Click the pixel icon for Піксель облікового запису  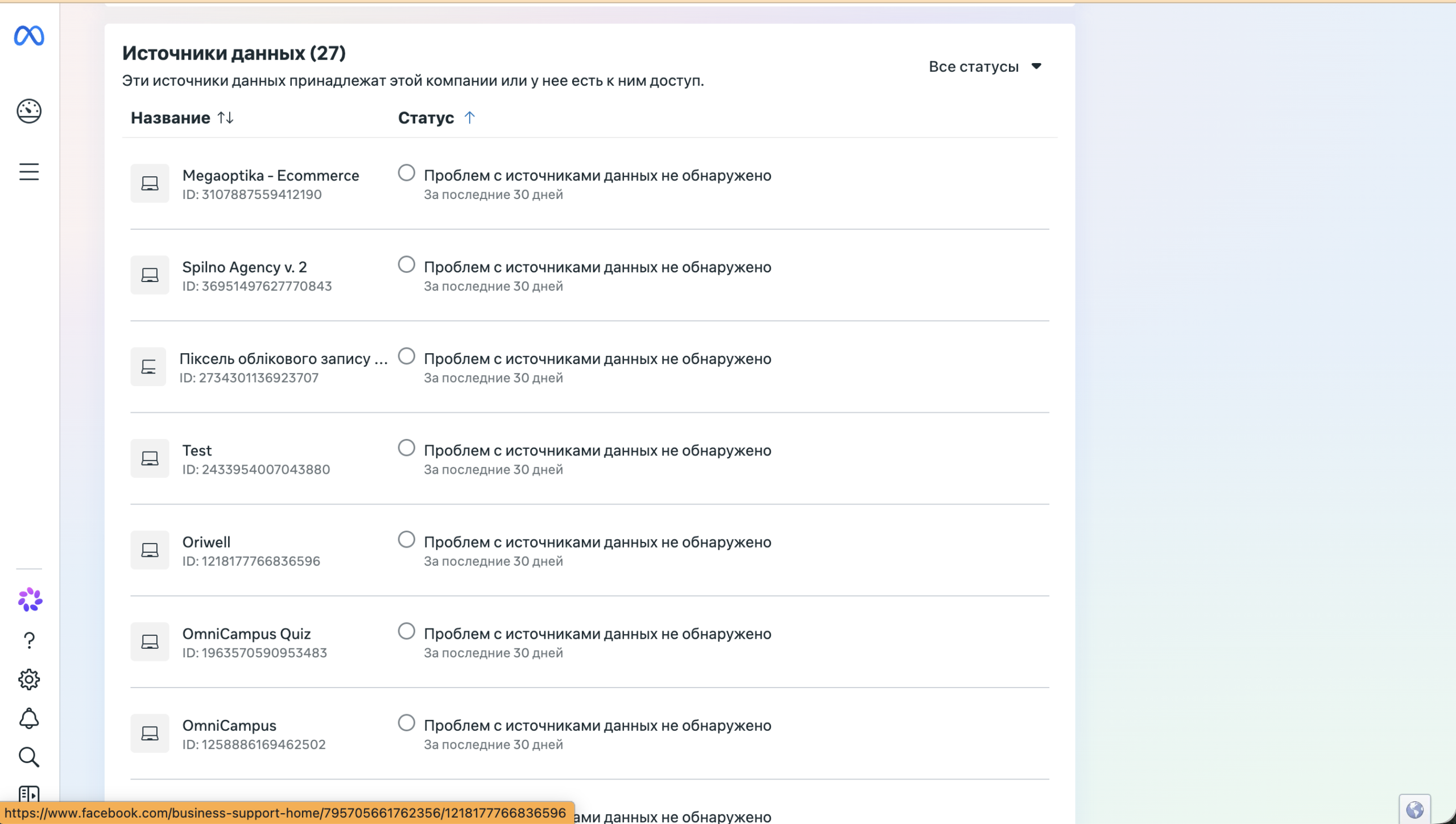coord(148,367)
